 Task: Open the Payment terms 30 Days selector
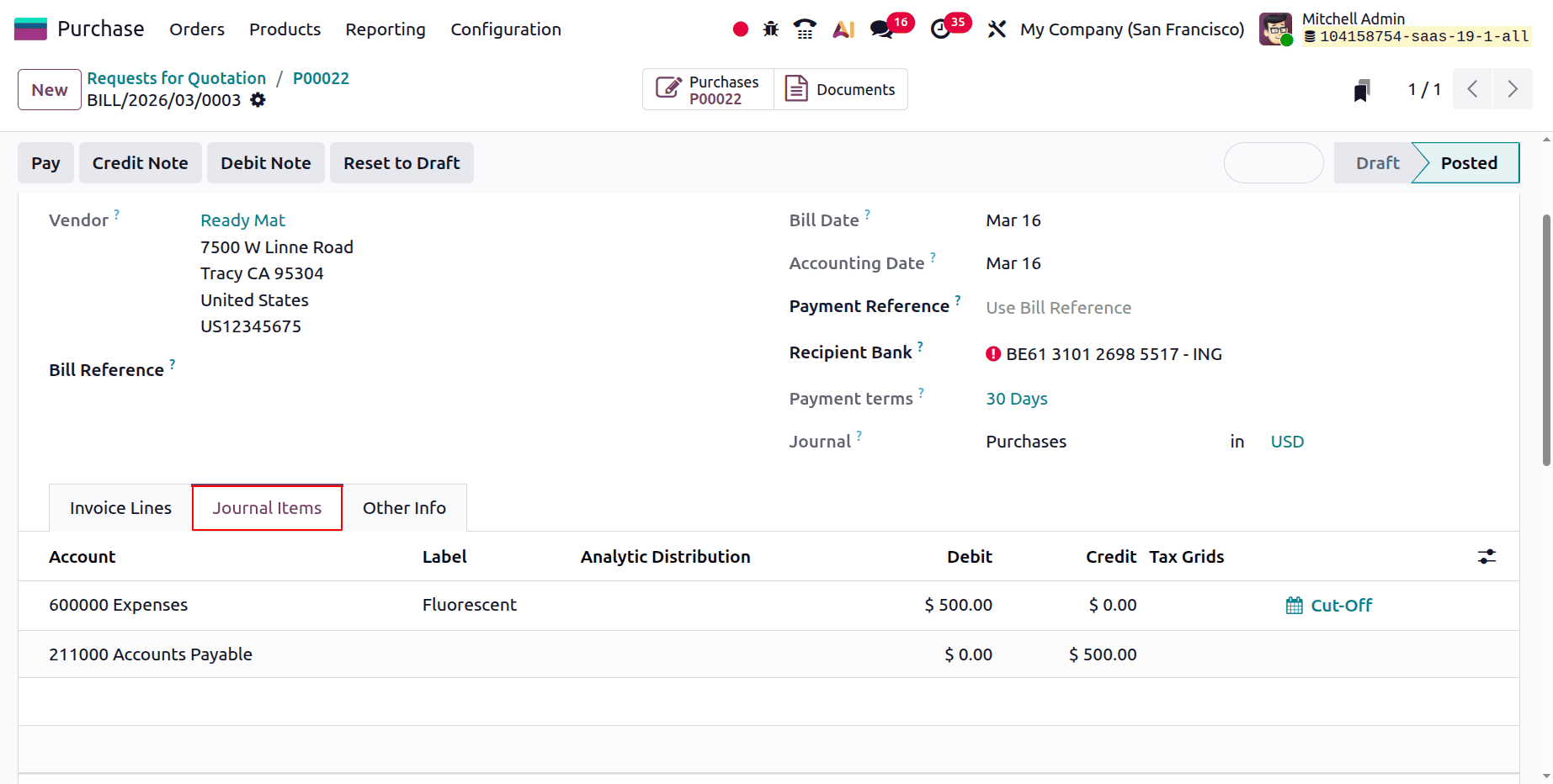[x=1017, y=398]
